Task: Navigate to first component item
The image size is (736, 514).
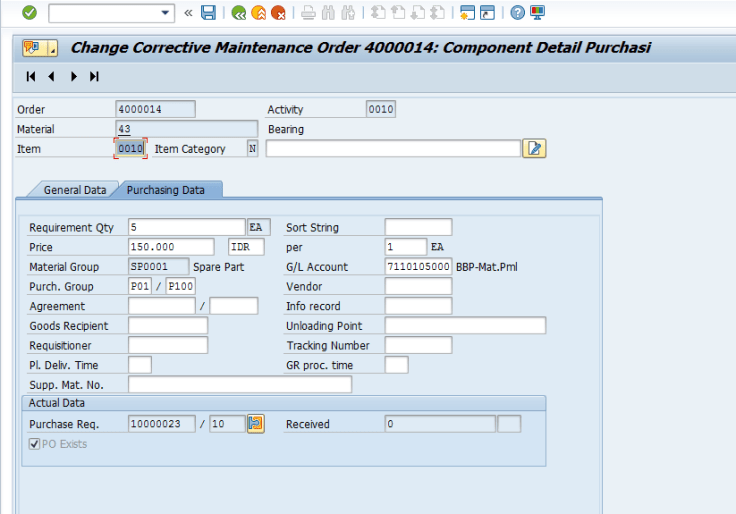Action: click(31, 77)
